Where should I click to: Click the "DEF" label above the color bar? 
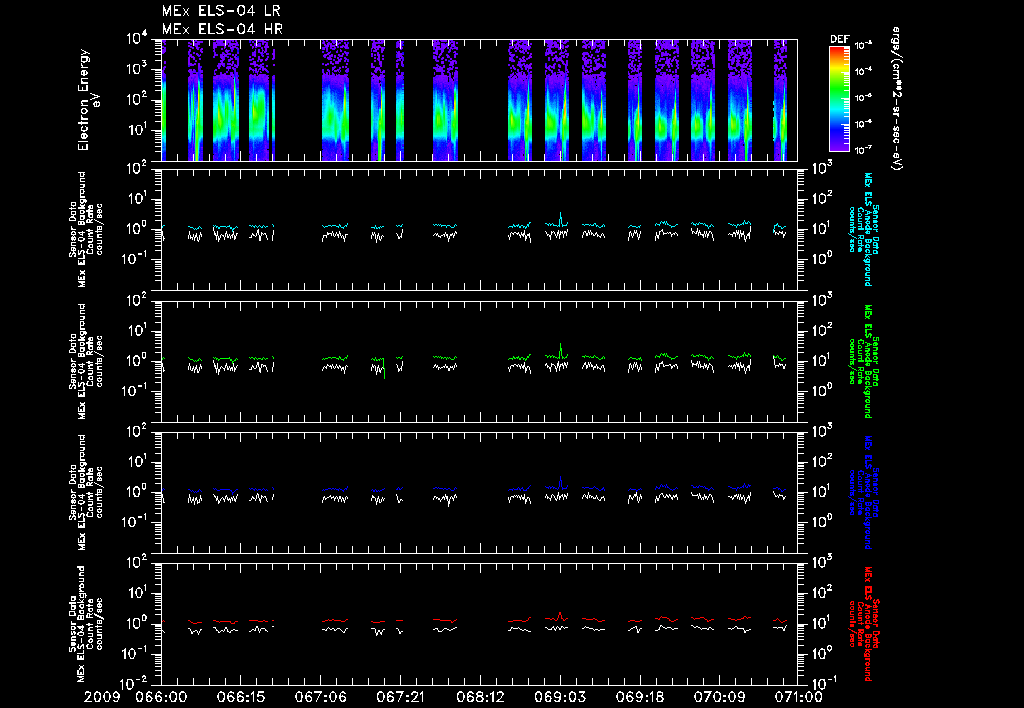pyautogui.click(x=839, y=39)
